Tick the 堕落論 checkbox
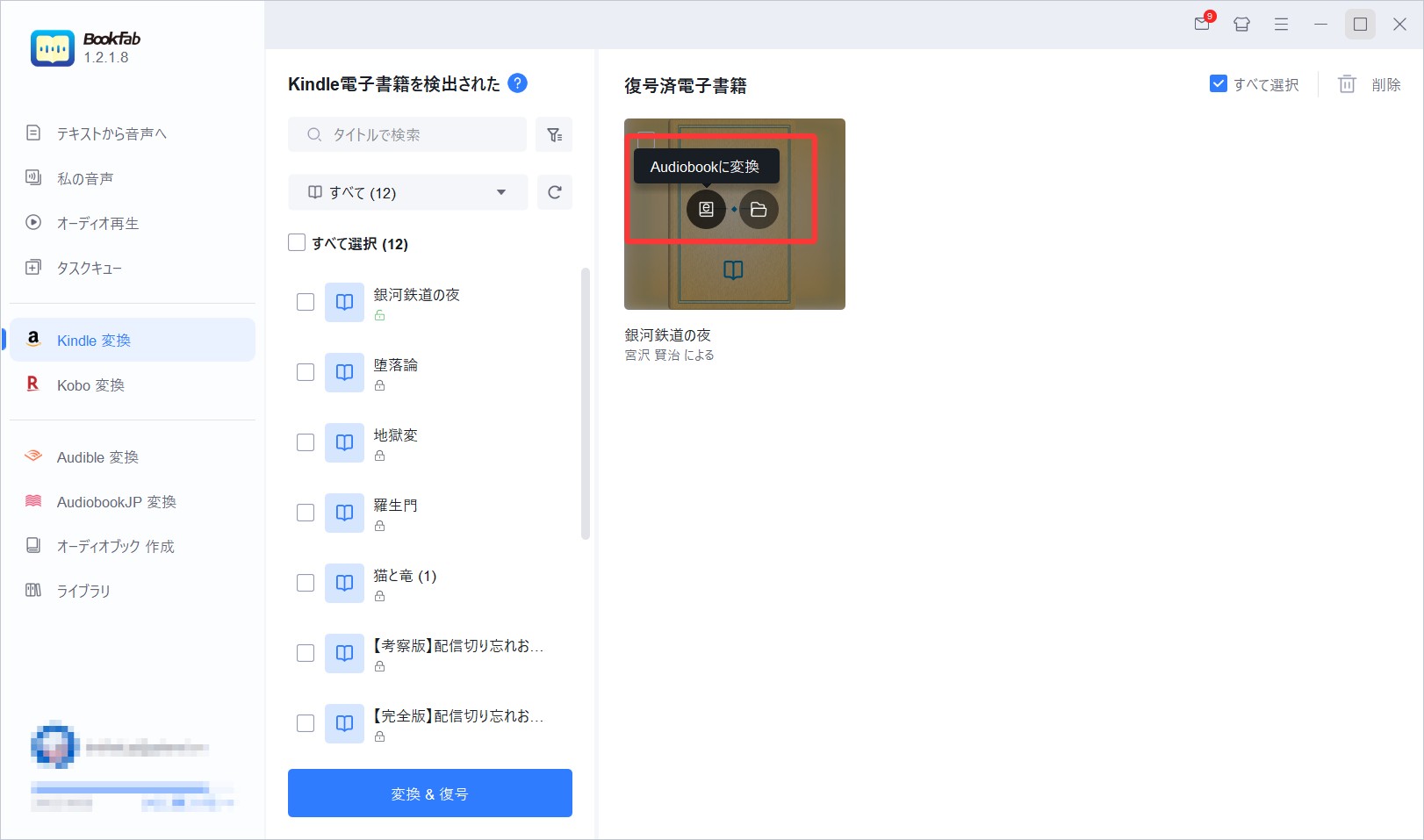1424x840 pixels. pyautogui.click(x=306, y=372)
